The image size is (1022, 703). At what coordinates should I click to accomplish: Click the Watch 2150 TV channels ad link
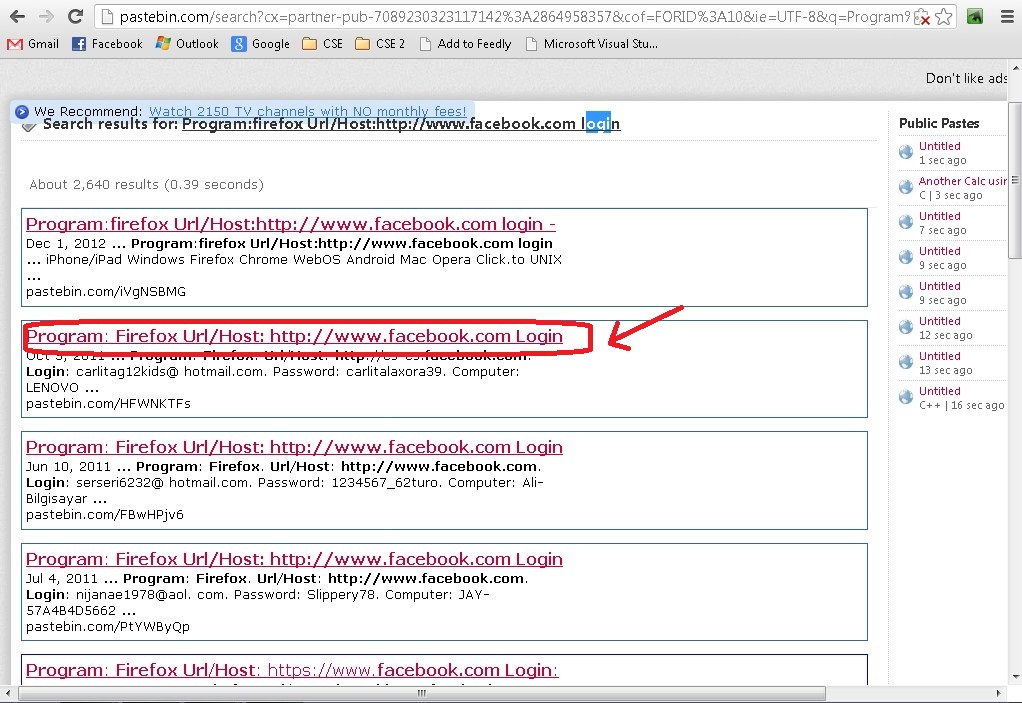coord(308,111)
